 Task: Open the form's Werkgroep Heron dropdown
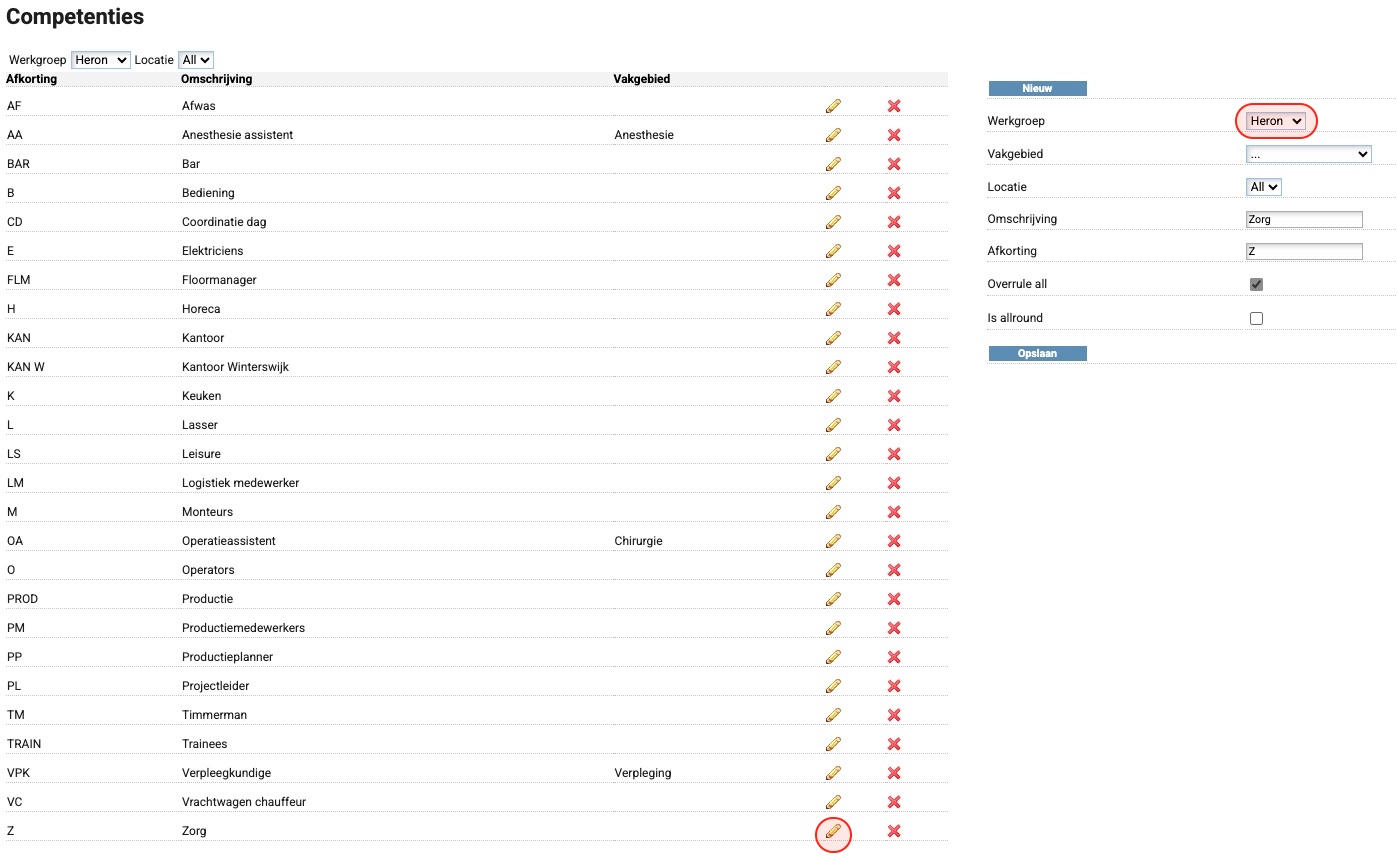(1276, 121)
